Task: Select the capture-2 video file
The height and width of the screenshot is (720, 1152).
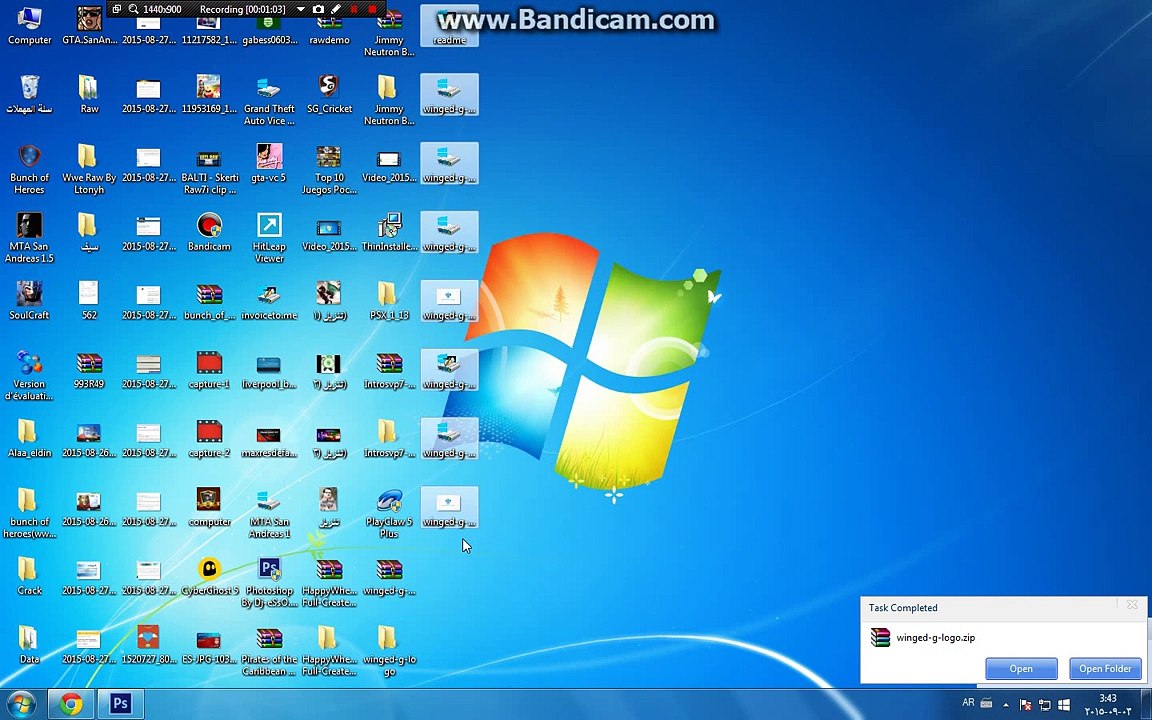Action: point(209,439)
